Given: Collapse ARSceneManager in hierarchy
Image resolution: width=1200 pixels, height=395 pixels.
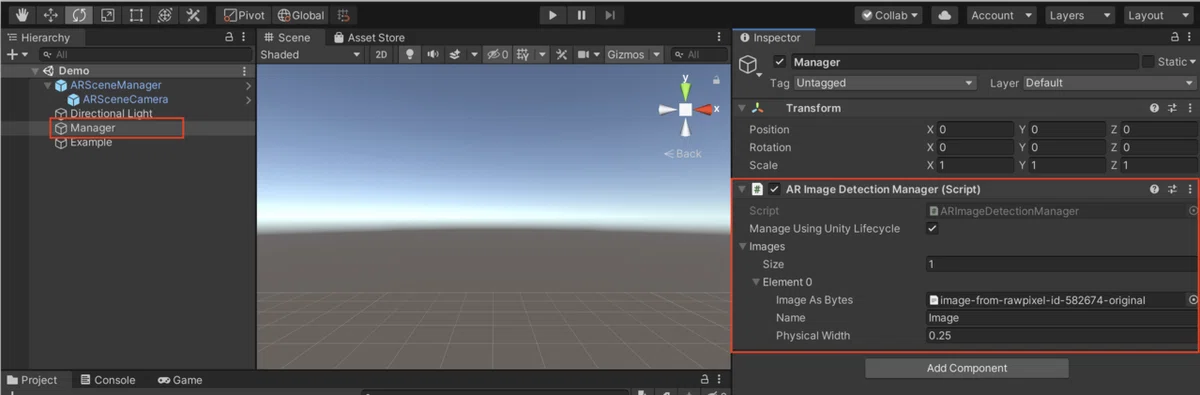Looking at the screenshot, I should (x=47, y=85).
